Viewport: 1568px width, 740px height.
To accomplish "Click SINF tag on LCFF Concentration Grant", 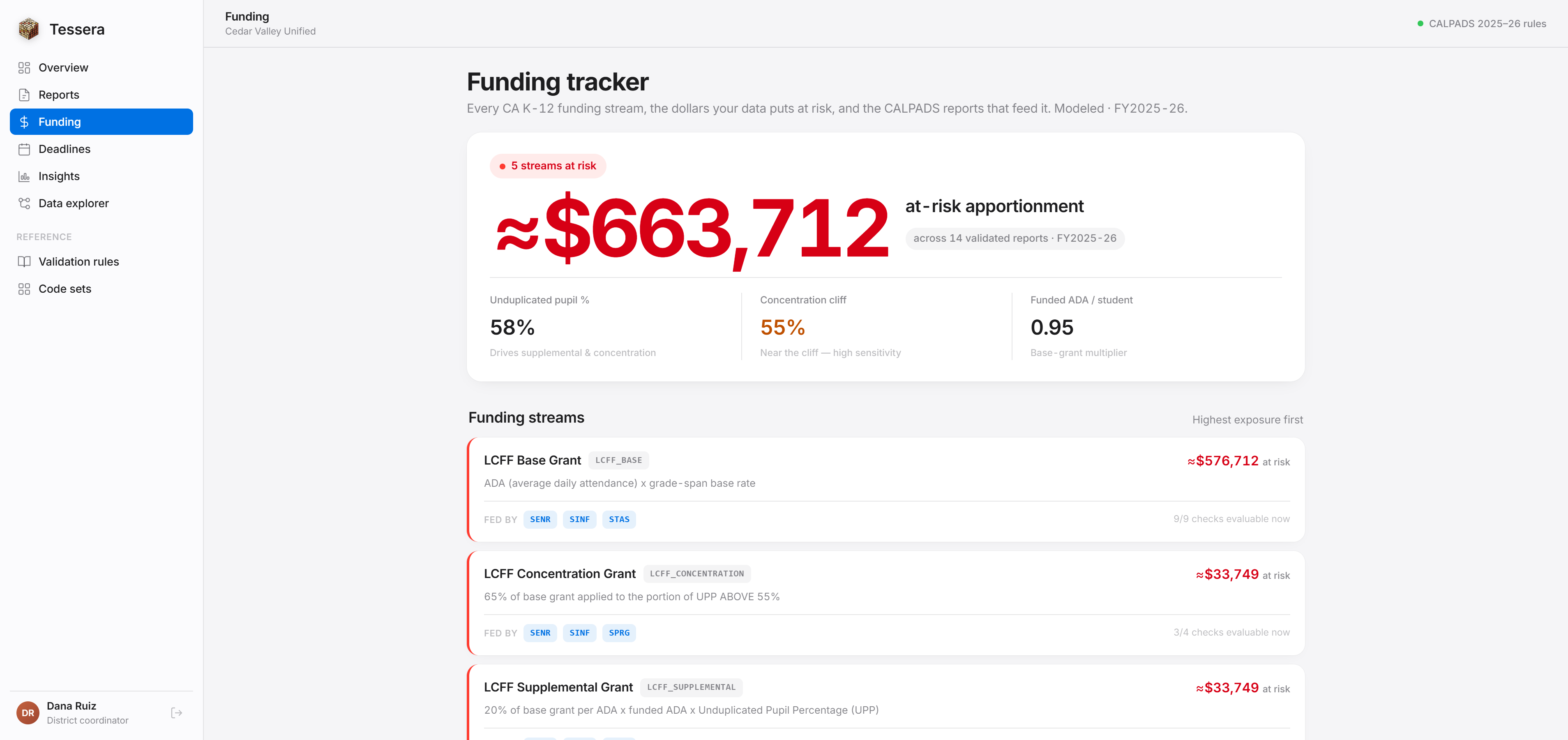I will [579, 633].
